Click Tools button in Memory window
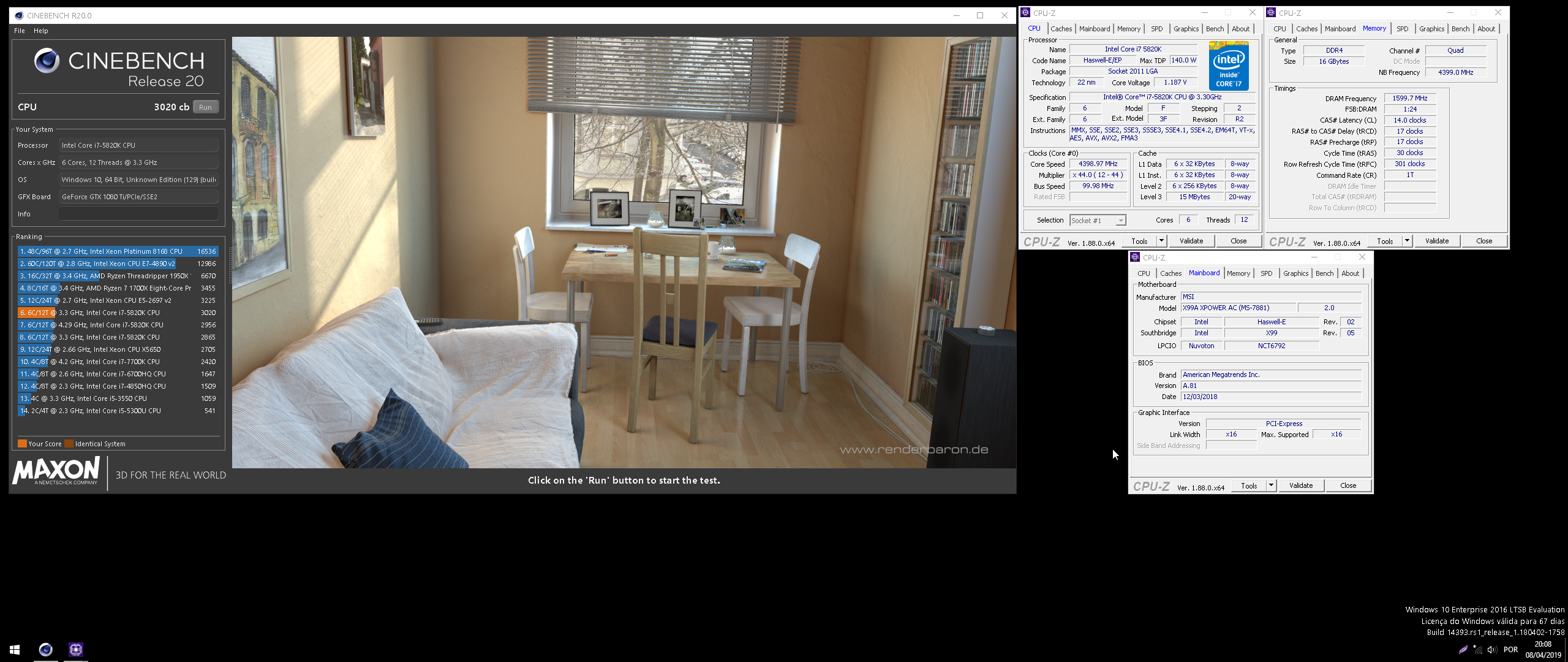 (1385, 241)
